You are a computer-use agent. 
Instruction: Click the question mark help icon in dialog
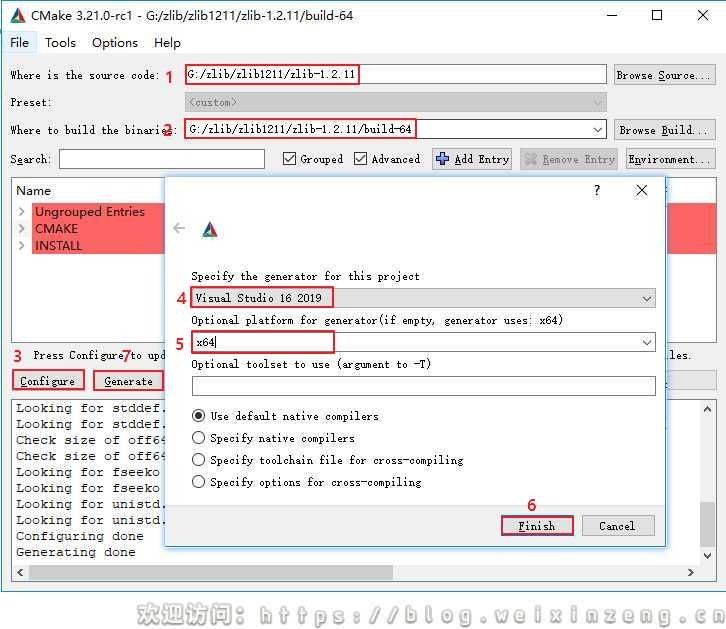[x=597, y=190]
